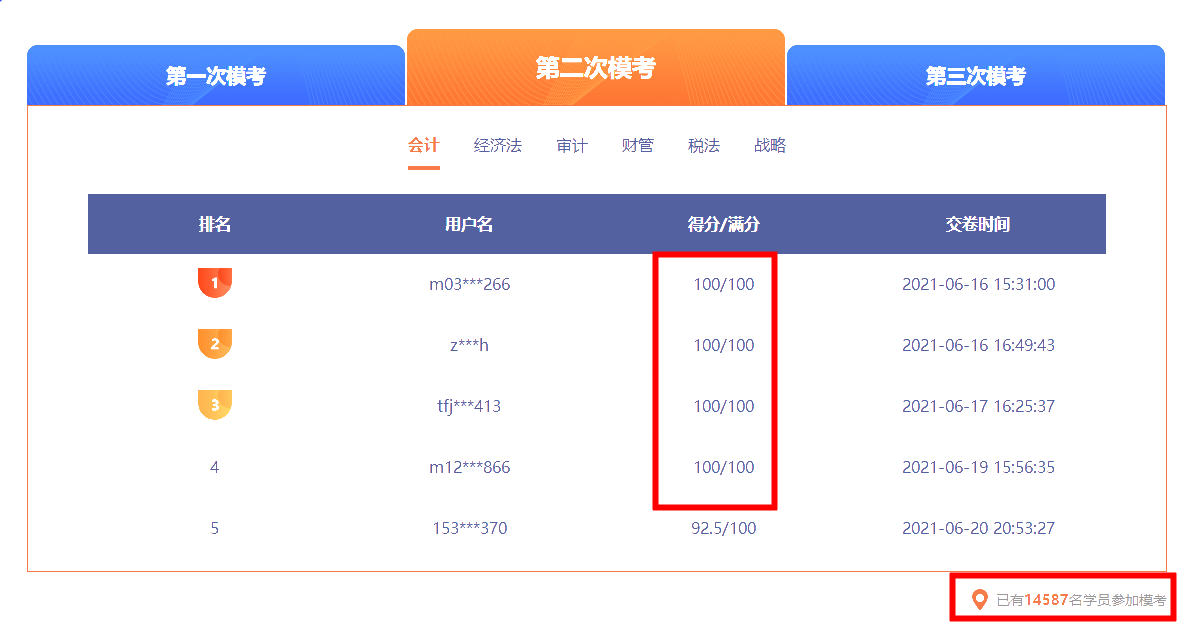The width and height of the screenshot is (1190, 625).
Task: Click the rank 1 medal badge icon
Action: click(x=215, y=283)
